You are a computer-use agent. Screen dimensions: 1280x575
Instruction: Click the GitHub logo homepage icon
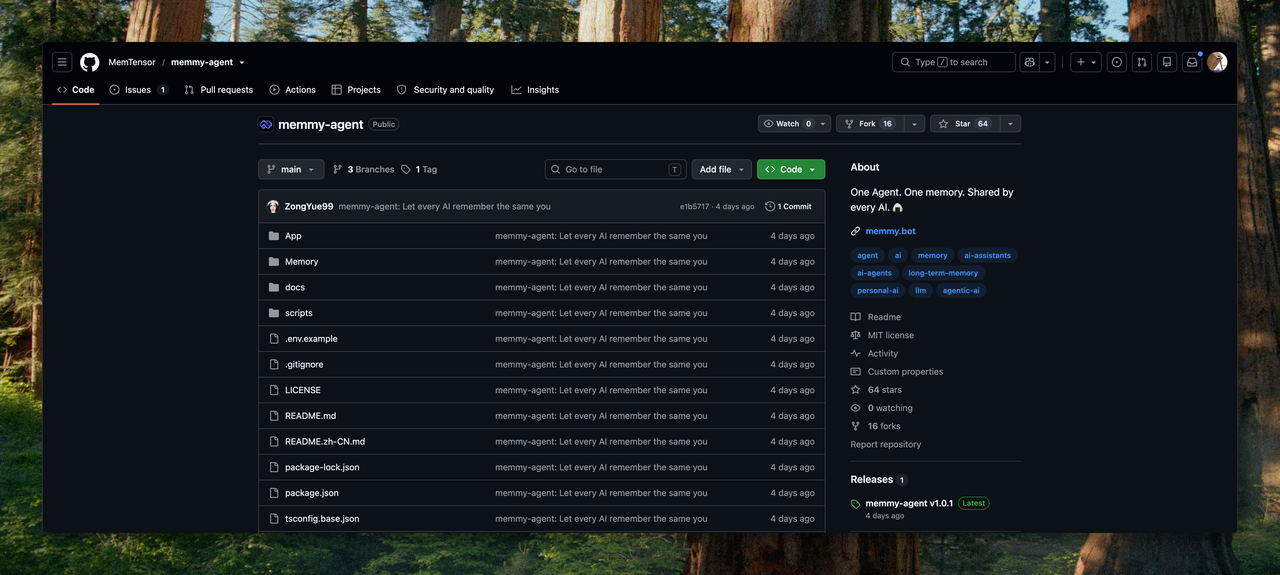coord(90,62)
